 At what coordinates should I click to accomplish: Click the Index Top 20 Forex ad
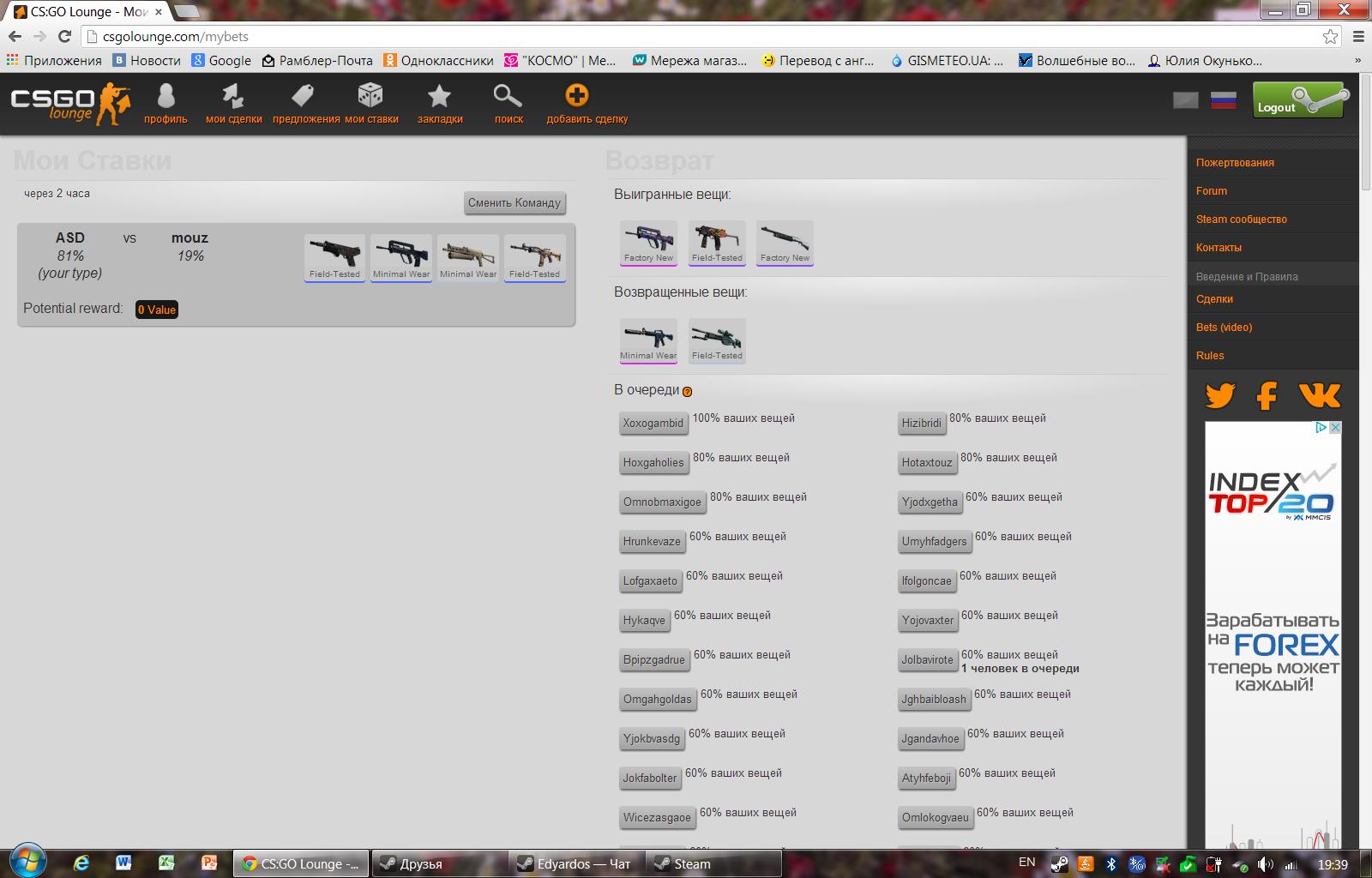click(1273, 634)
